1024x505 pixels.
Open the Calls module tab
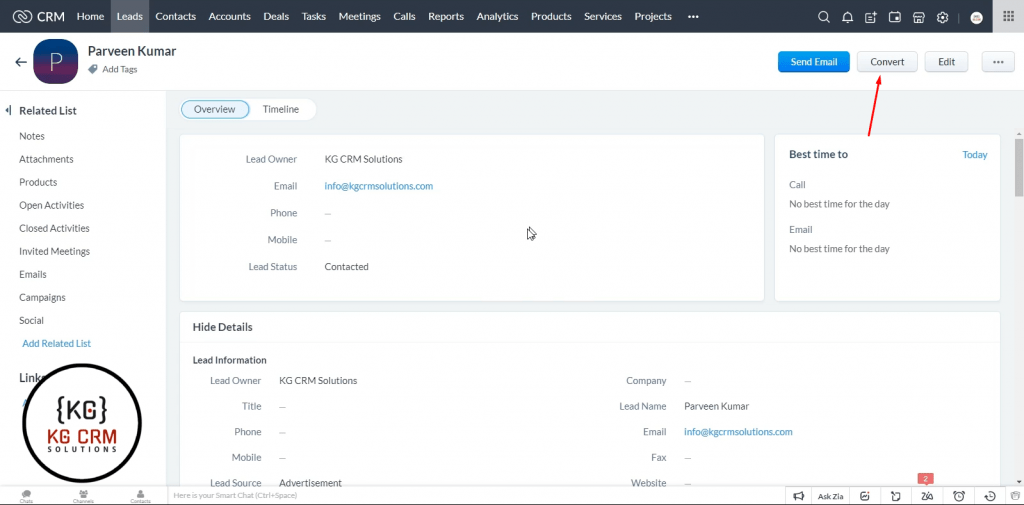point(404,16)
